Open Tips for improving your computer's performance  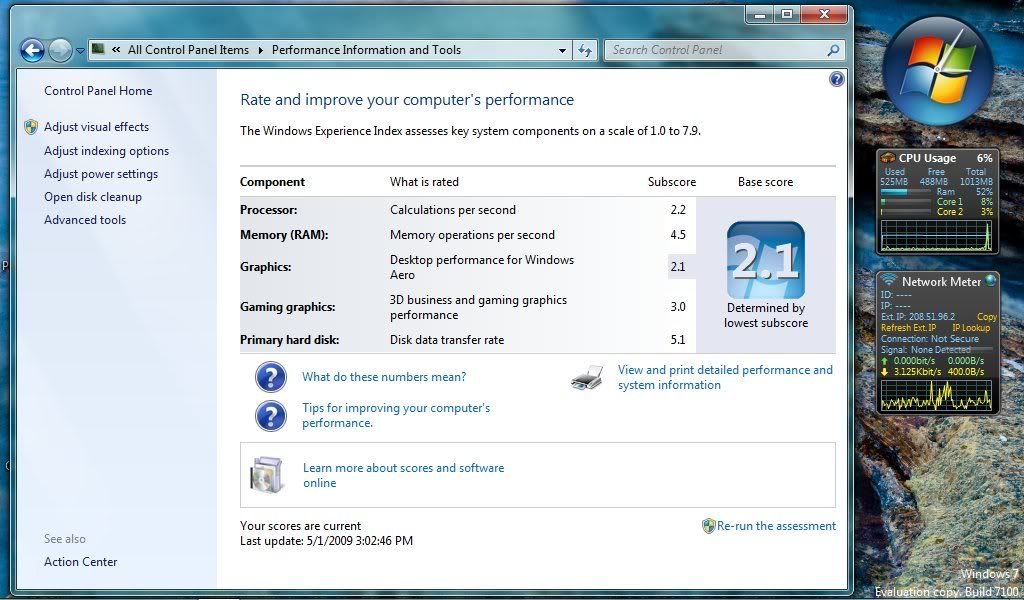click(x=396, y=415)
